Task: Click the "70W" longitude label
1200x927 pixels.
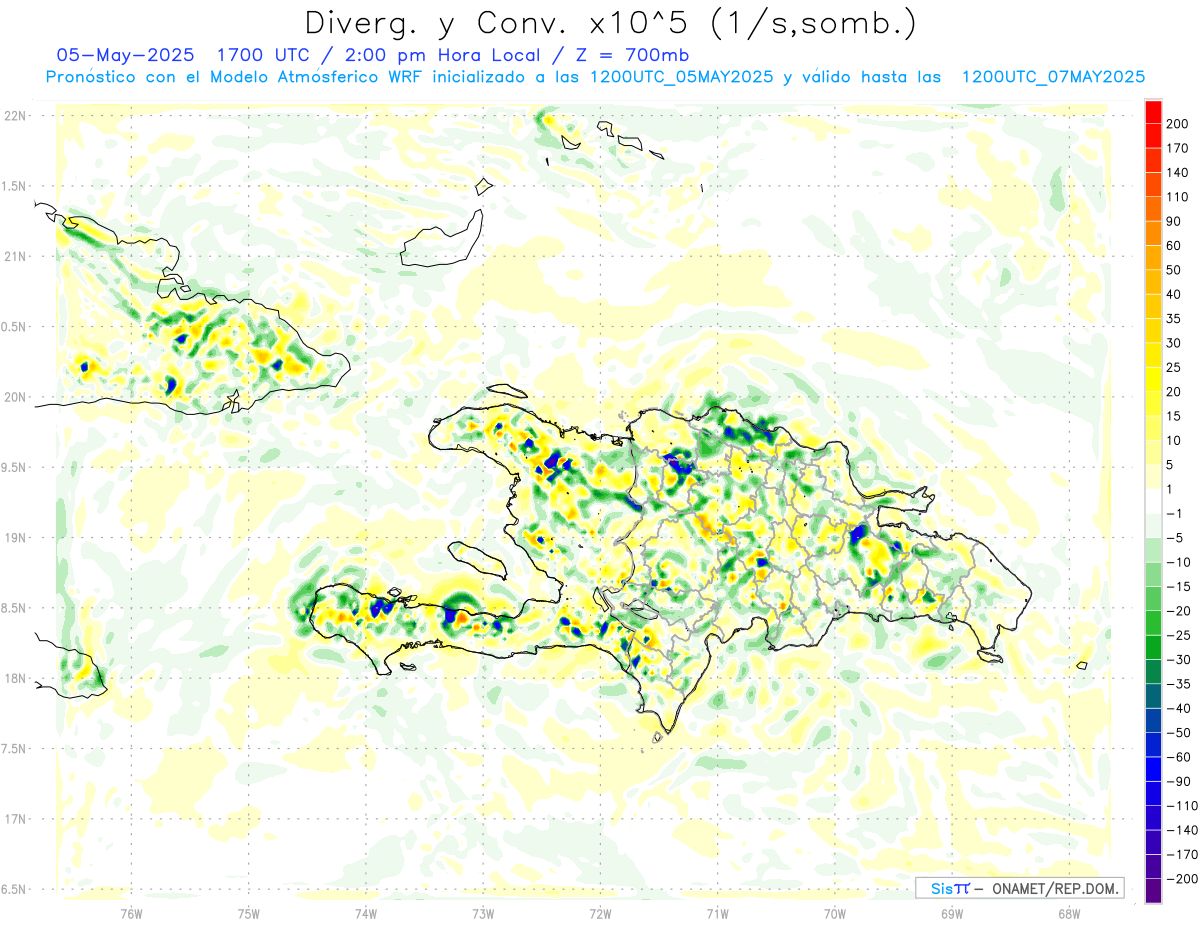Action: point(834,913)
